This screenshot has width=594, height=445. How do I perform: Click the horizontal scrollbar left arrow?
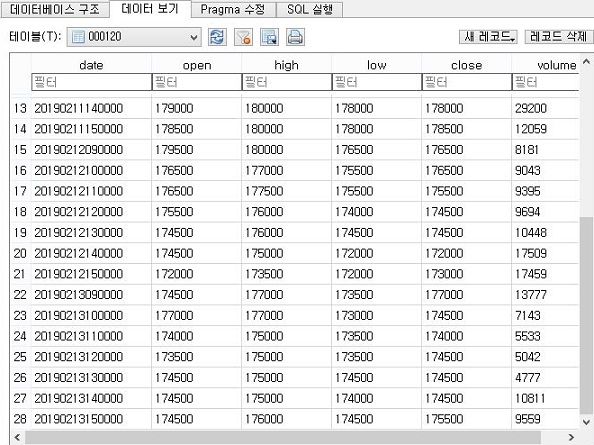click(x=17, y=438)
